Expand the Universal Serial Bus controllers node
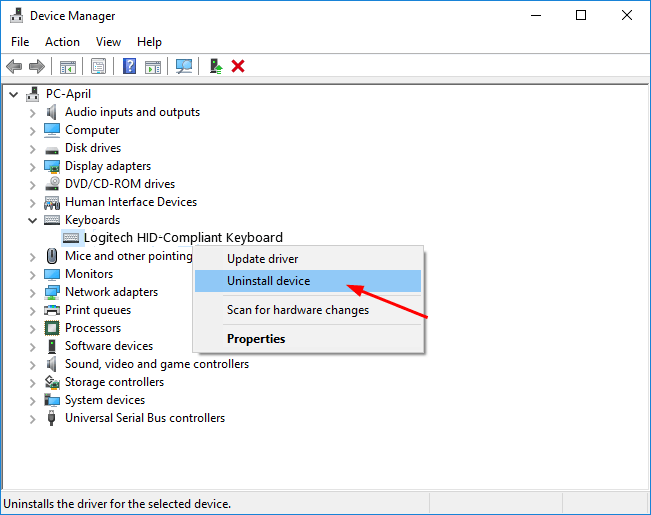Viewport: 651px width, 515px height. [33, 418]
